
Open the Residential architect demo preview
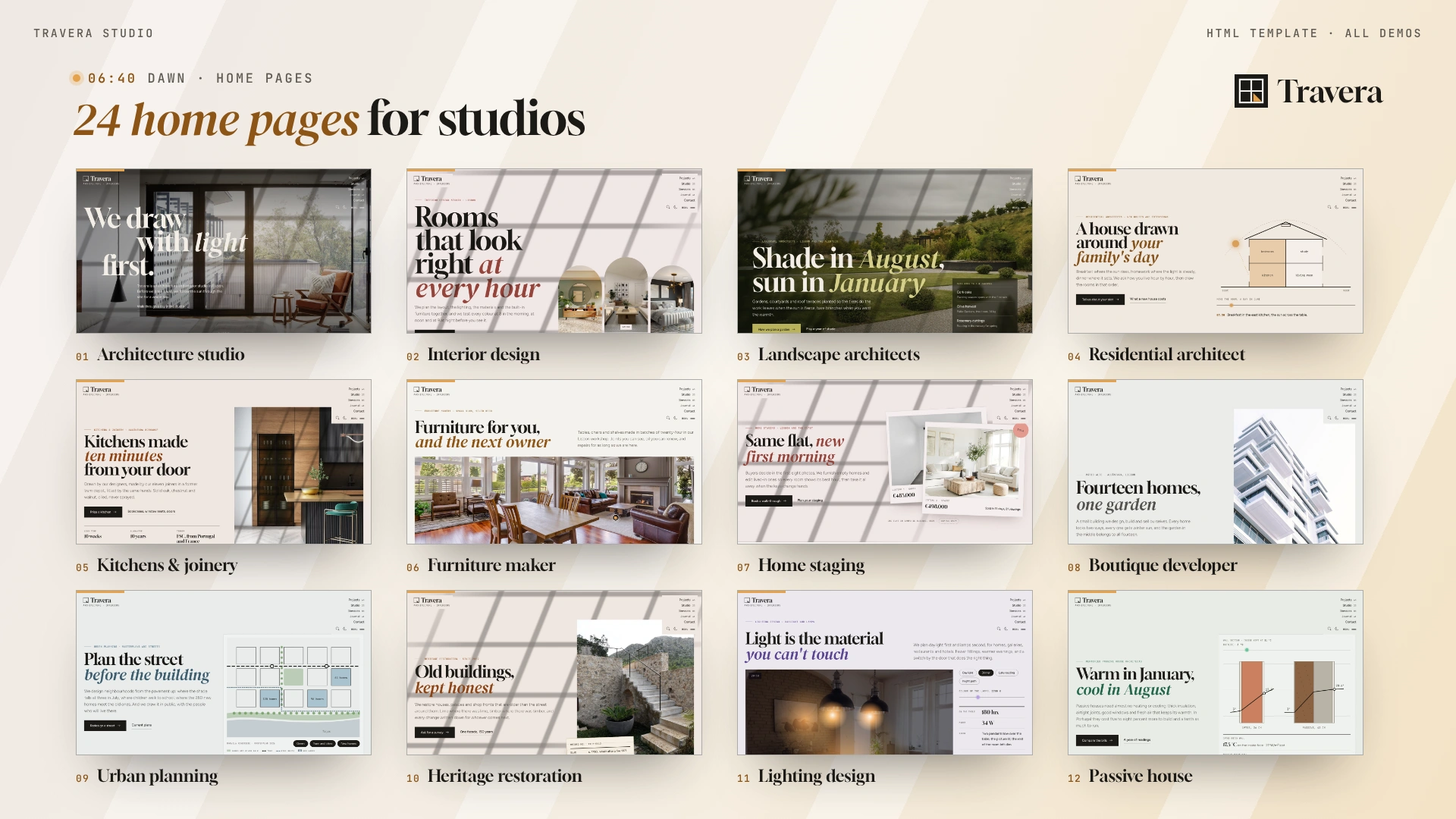1216,251
